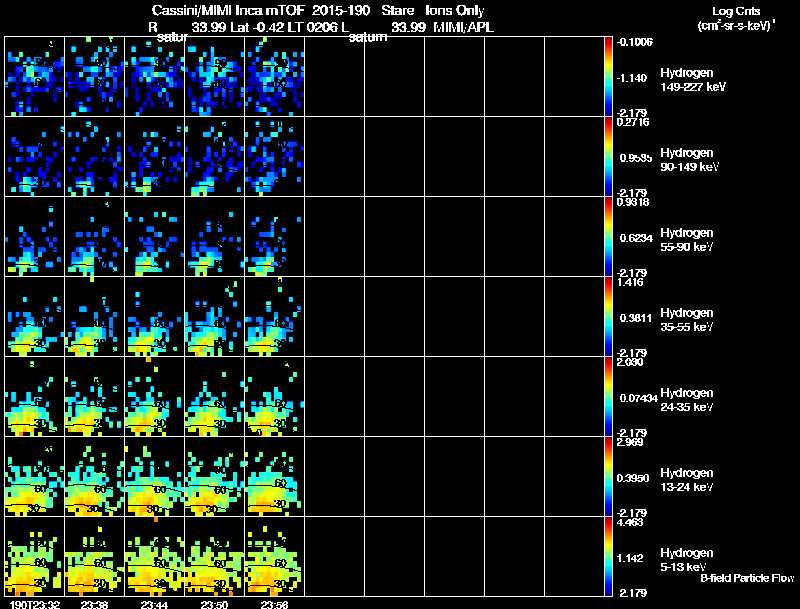Select the 149-227 keV image at 23:44
The image size is (800, 609).
pyautogui.click(x=155, y=77)
